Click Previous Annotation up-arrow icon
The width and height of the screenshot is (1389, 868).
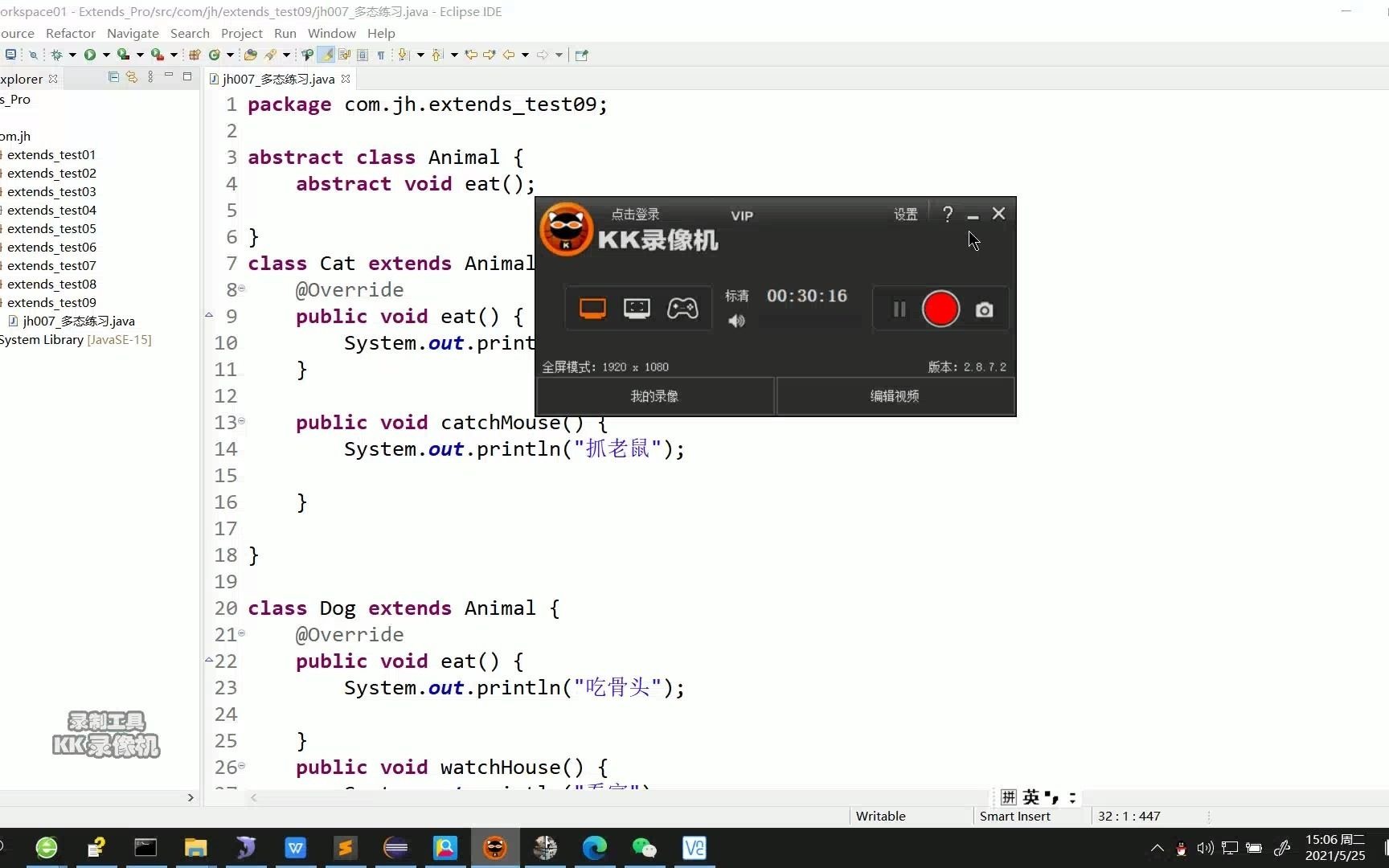point(437,55)
